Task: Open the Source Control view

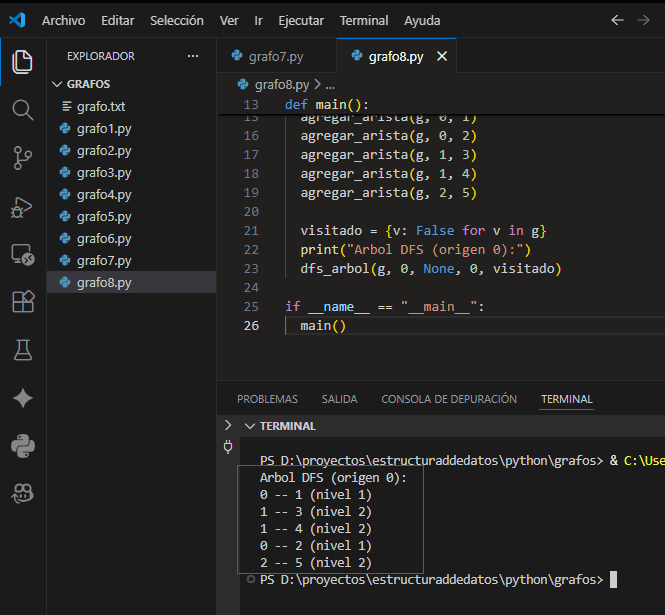Action: [x=22, y=157]
